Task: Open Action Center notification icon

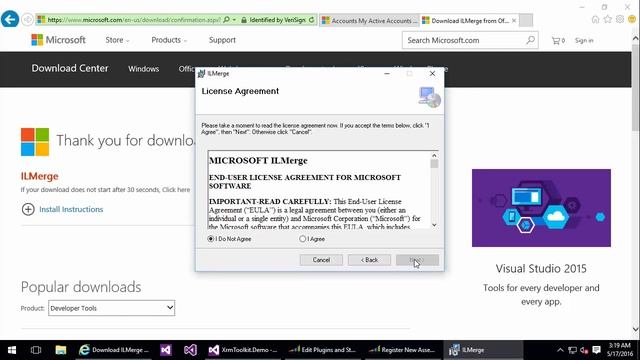Action: (596, 350)
